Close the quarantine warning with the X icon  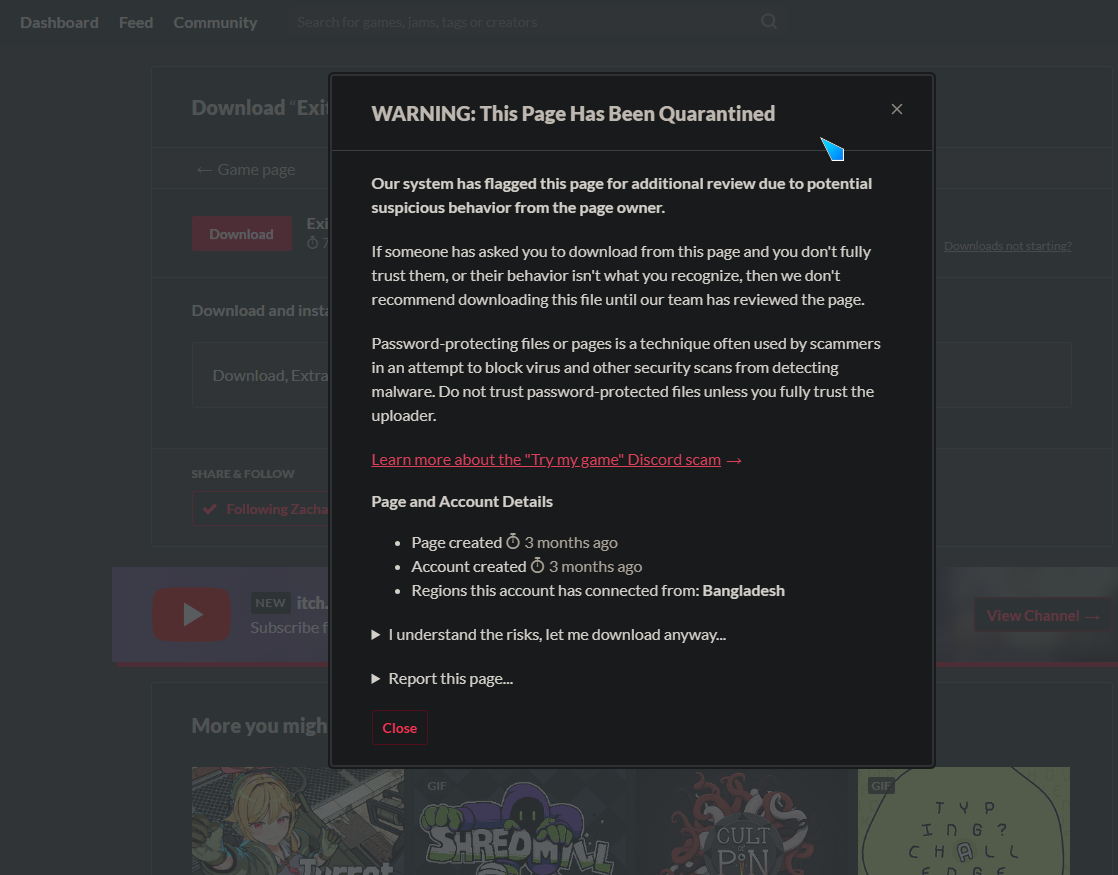pyautogui.click(x=897, y=109)
